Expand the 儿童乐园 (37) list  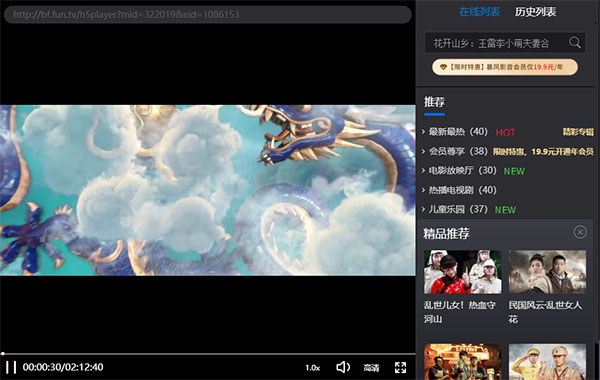[454, 210]
